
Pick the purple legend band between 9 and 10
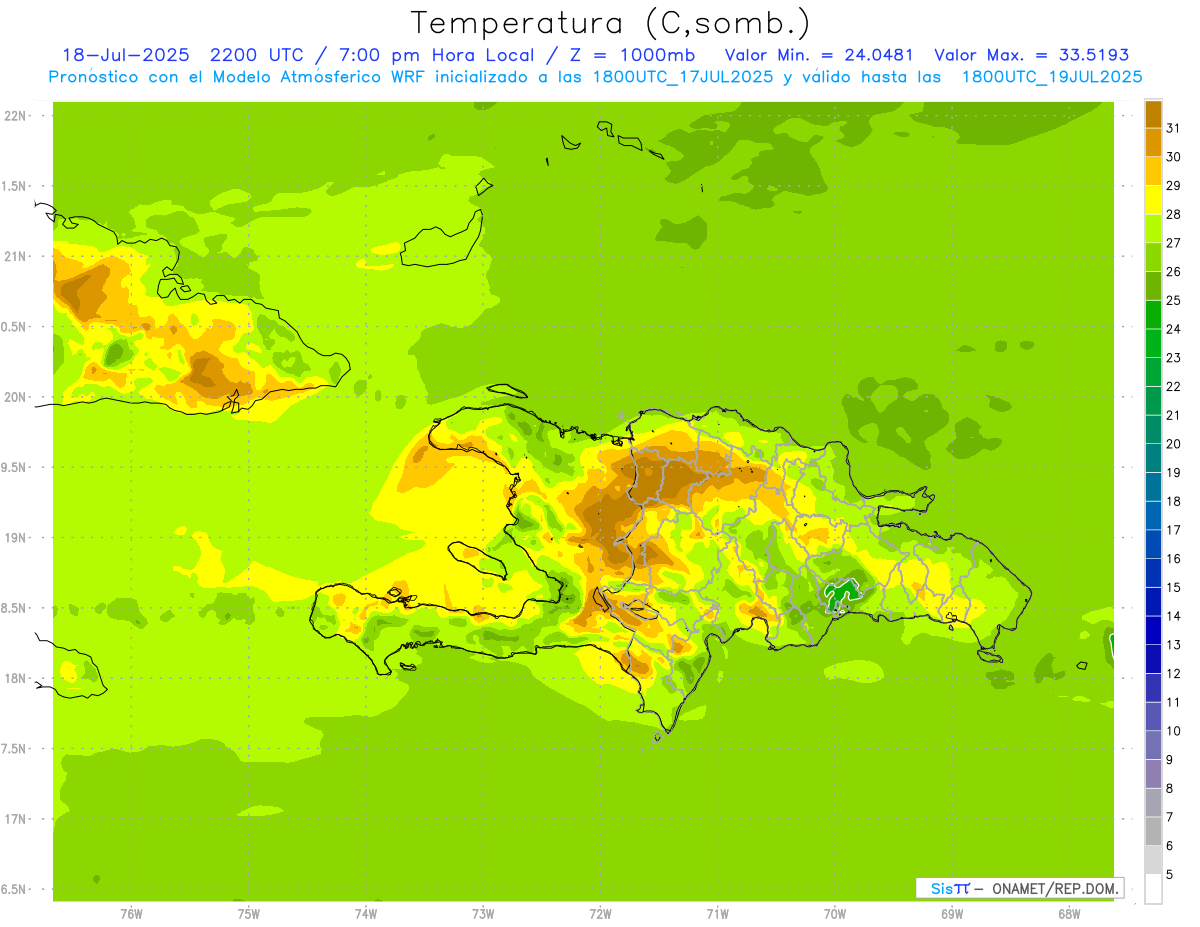1153,745
